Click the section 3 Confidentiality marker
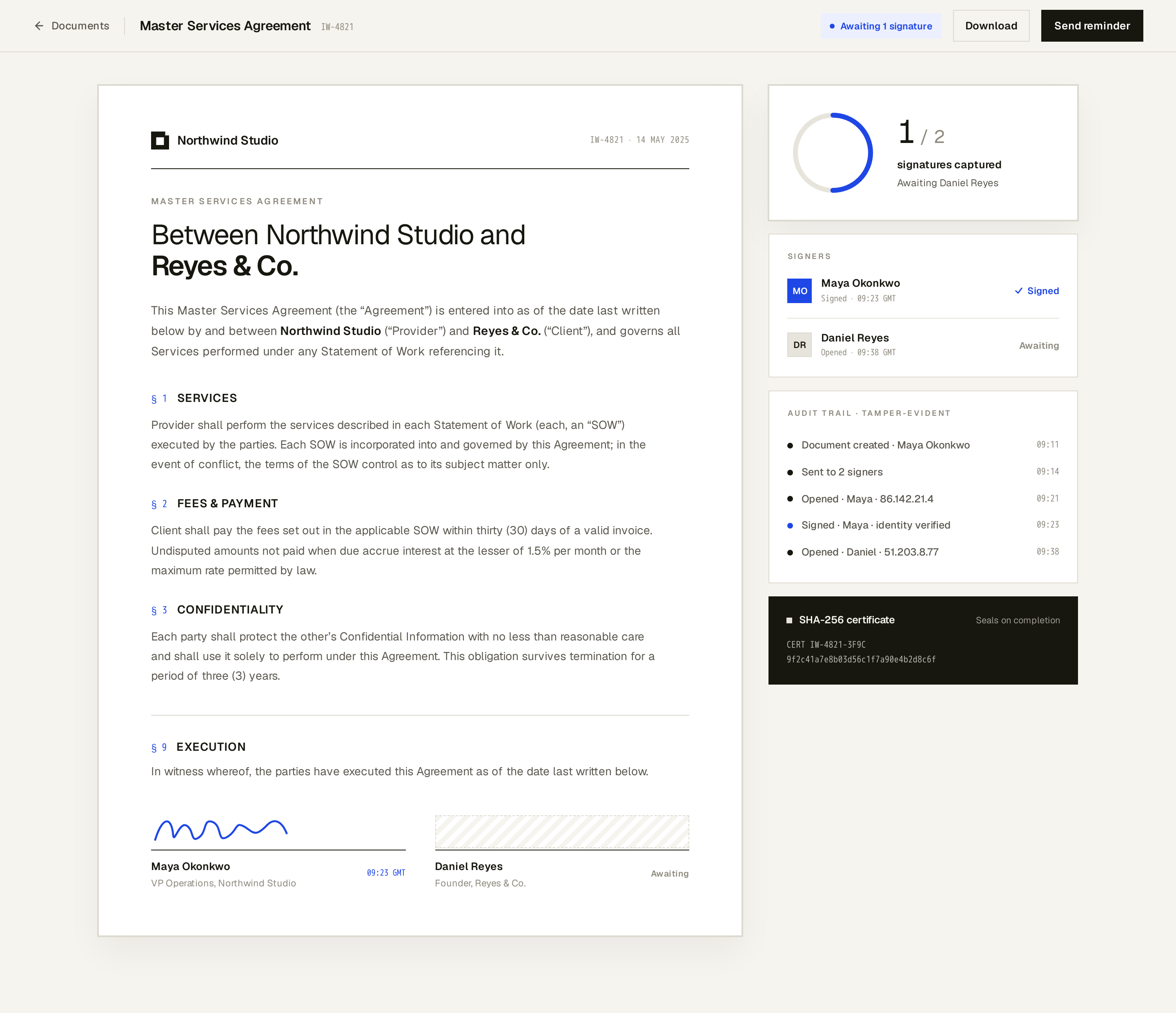Screen dimensions: 1176x1013 pos(159,610)
